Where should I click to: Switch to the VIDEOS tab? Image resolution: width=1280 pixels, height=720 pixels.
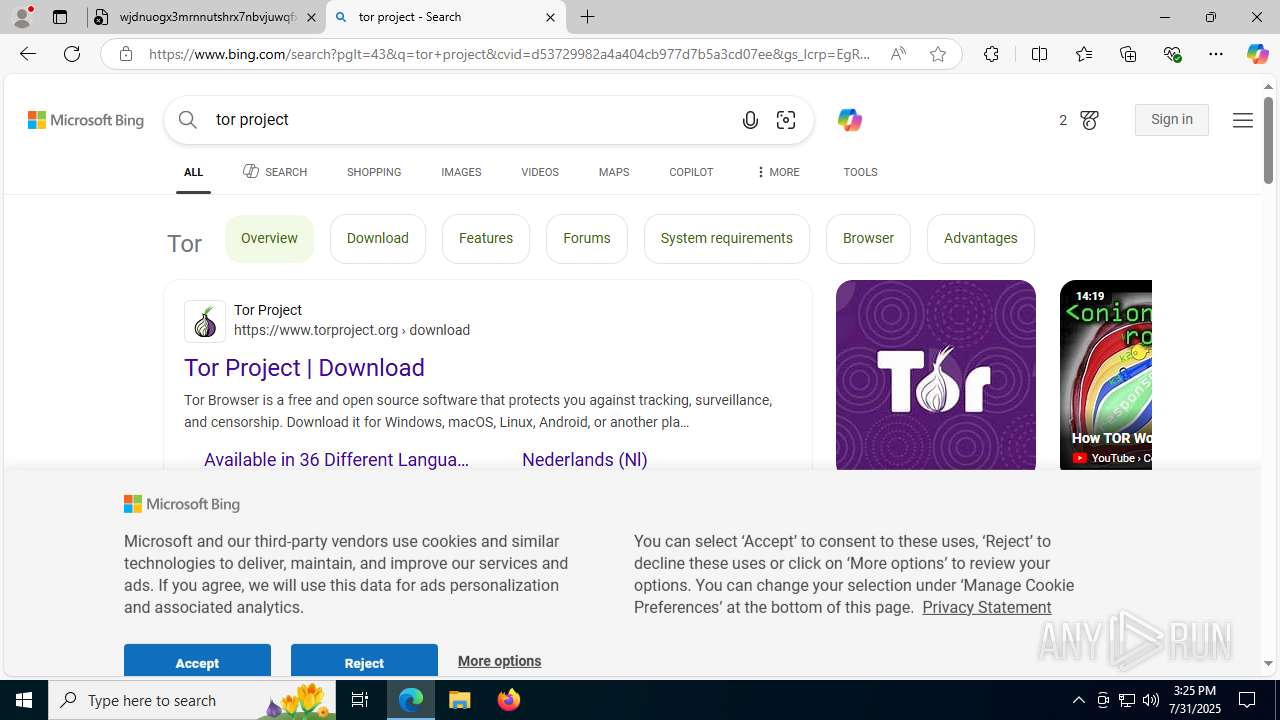pyautogui.click(x=540, y=172)
